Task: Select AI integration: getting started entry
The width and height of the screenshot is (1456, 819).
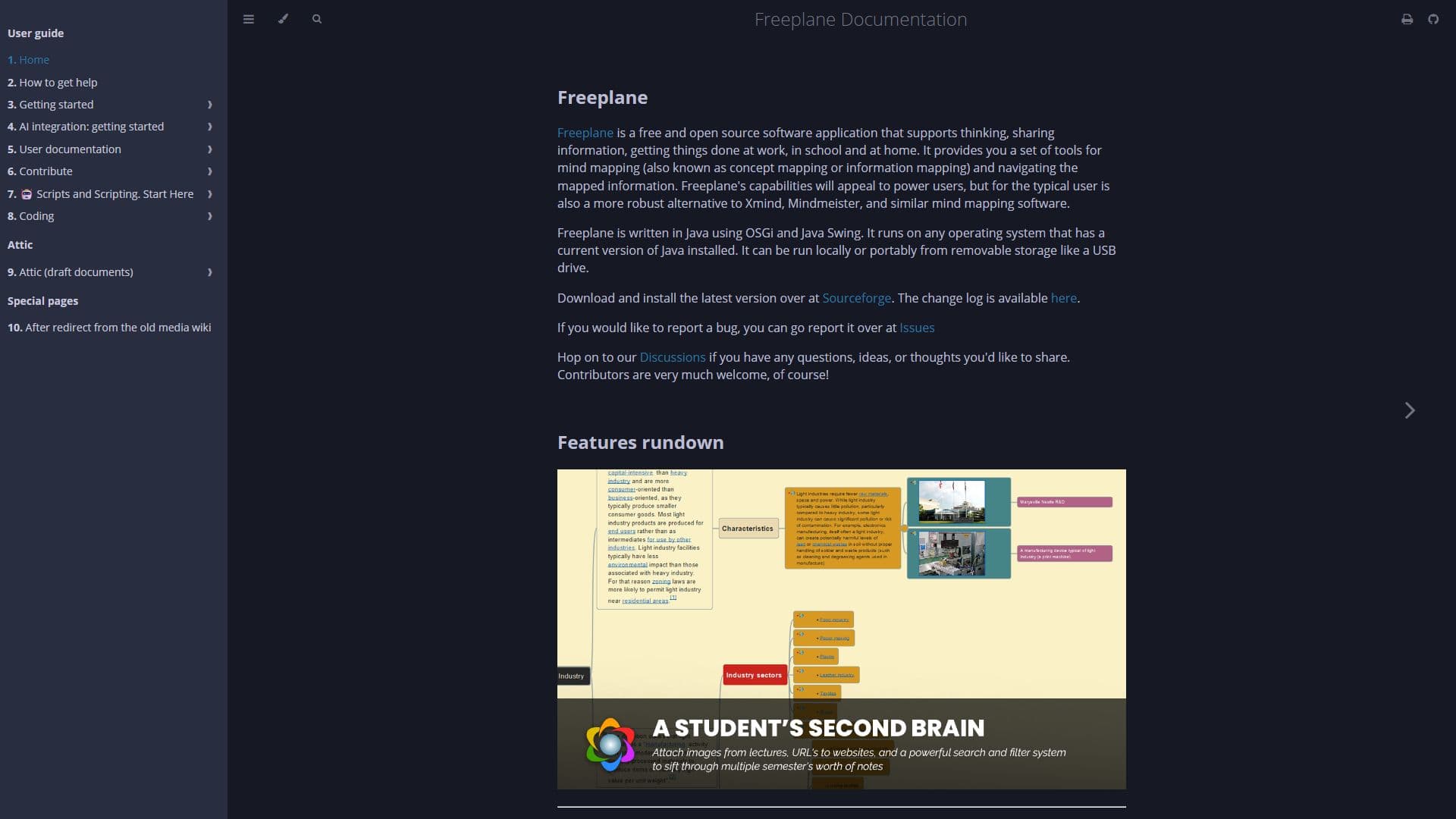Action: [86, 127]
